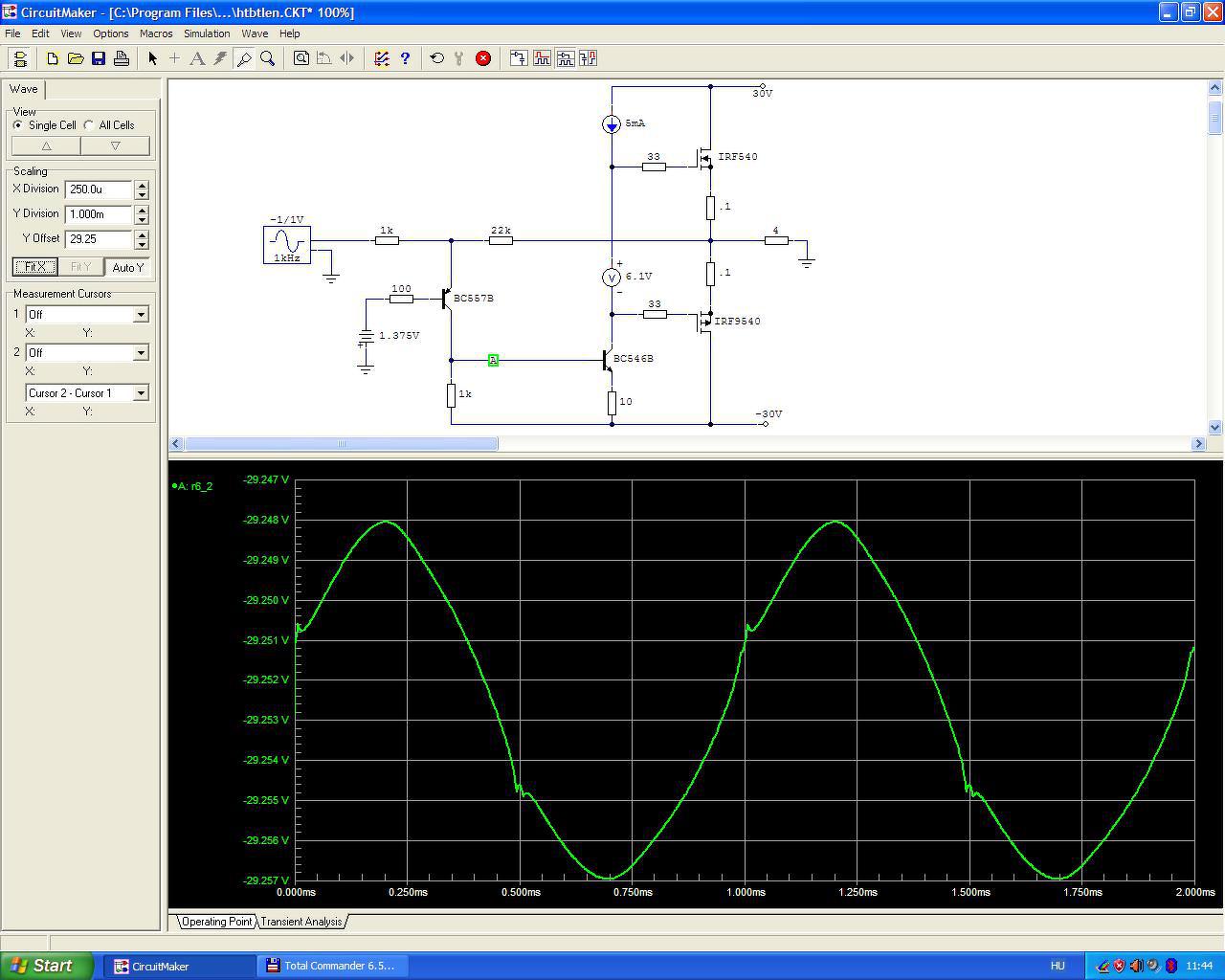Click the Save file toolbar icon
Viewport: 1225px width, 980px height.
(99, 58)
